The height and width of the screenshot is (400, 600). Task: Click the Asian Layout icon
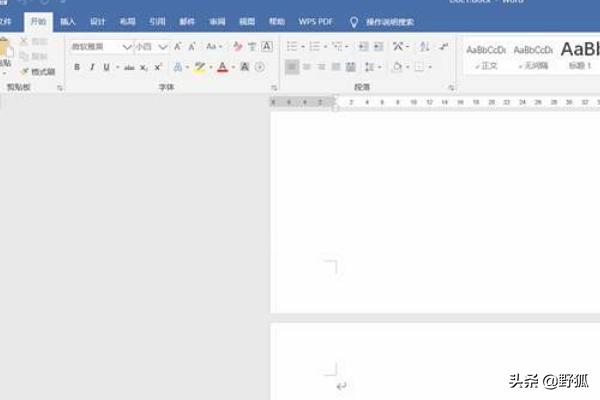398,47
